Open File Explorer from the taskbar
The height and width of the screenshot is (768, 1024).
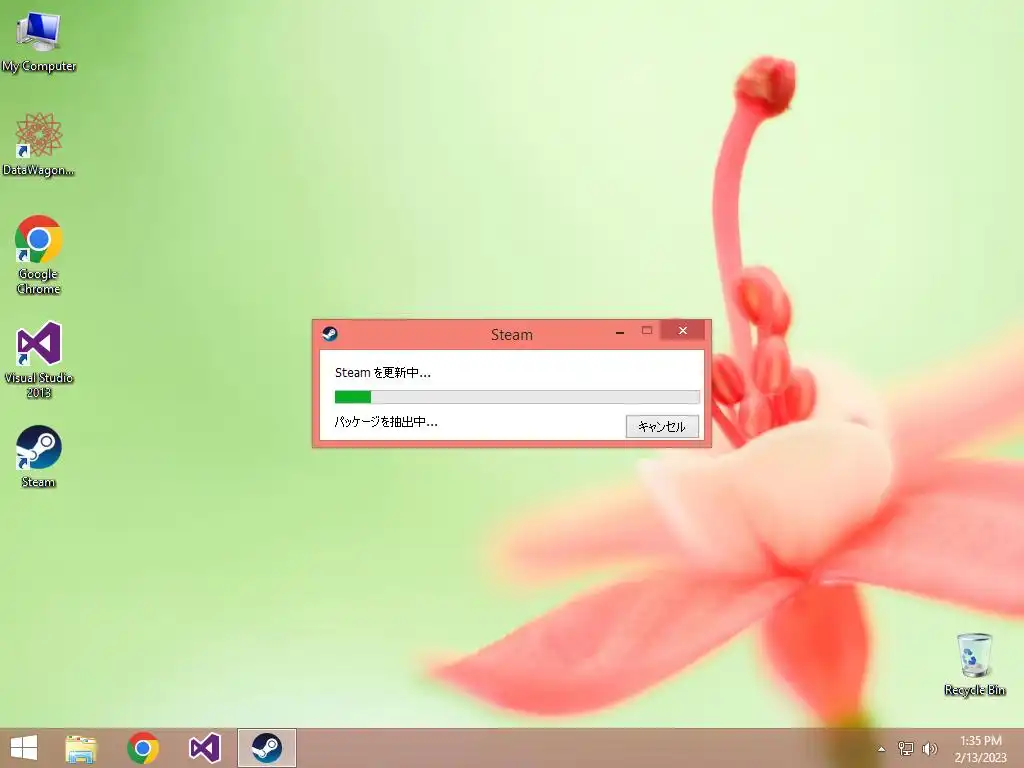(81, 748)
